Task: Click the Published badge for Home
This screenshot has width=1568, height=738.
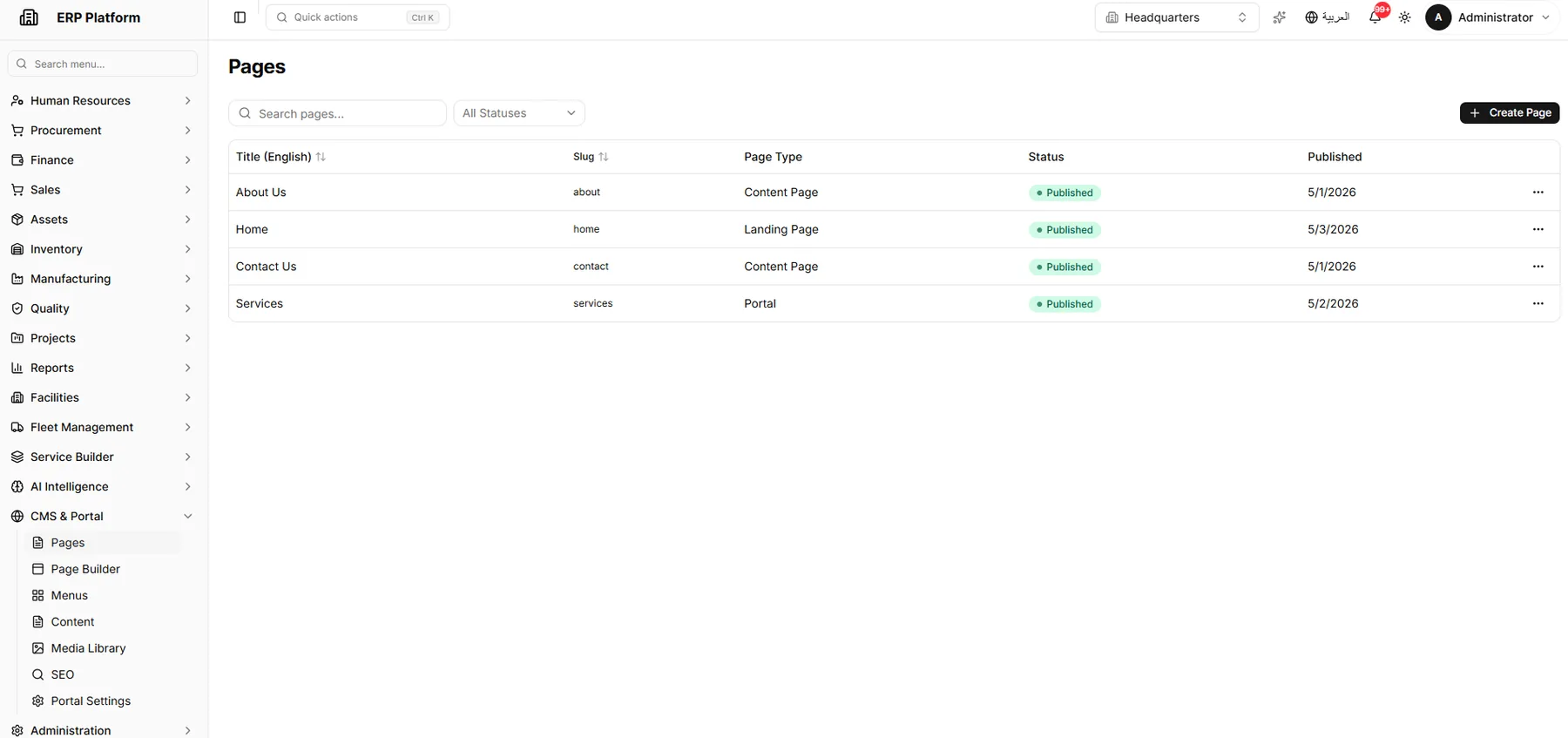Action: [x=1064, y=230]
